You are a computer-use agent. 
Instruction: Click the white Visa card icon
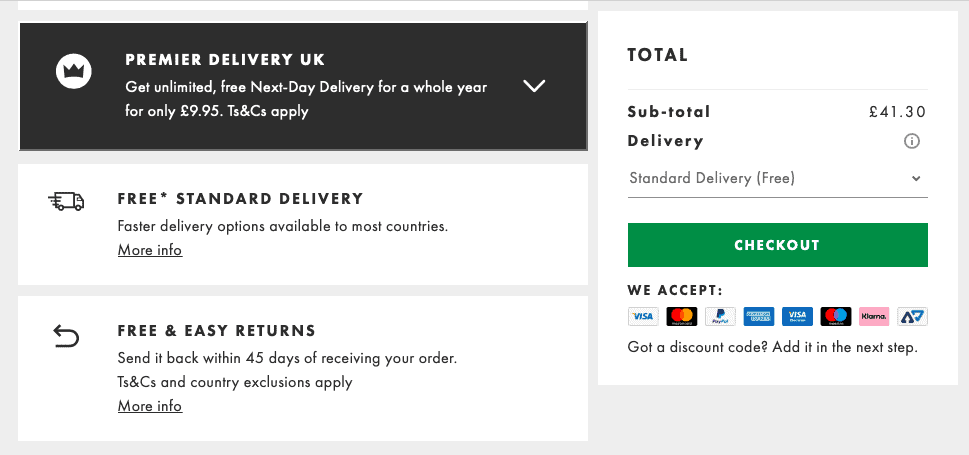tap(643, 317)
